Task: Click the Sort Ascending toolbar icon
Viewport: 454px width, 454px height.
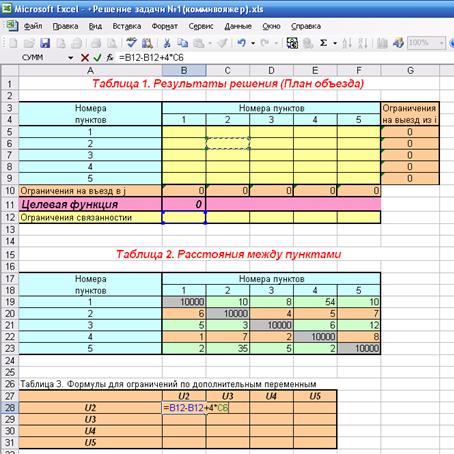Action: click(x=347, y=43)
